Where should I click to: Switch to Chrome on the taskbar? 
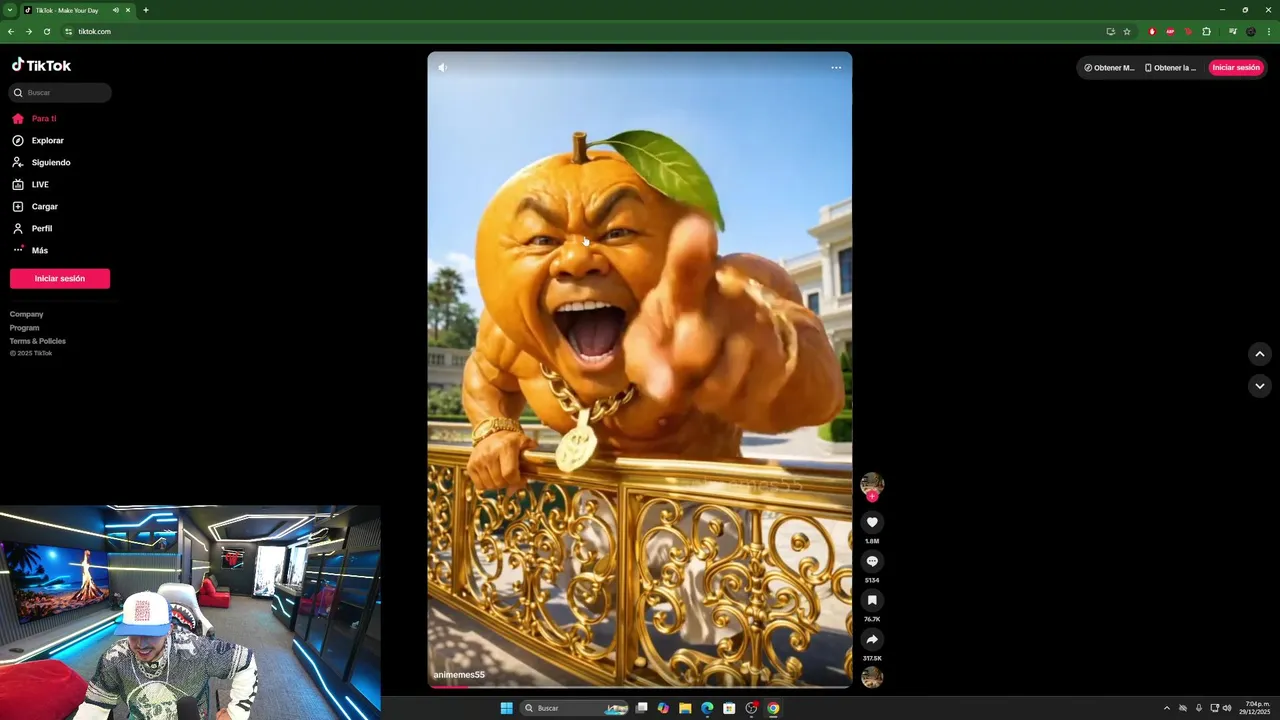pyautogui.click(x=773, y=708)
